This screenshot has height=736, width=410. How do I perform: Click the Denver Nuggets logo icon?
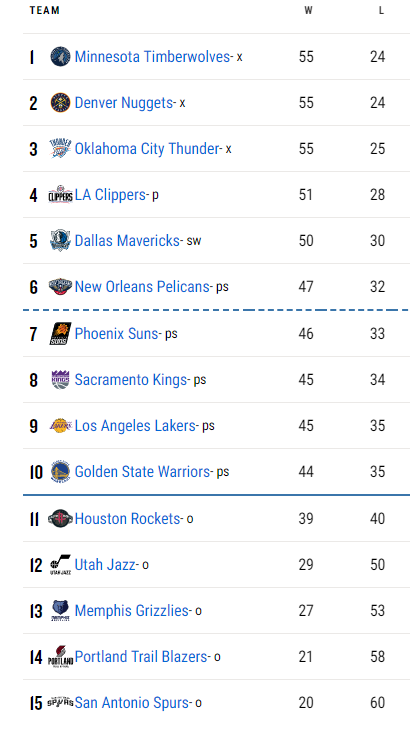pyautogui.click(x=60, y=103)
